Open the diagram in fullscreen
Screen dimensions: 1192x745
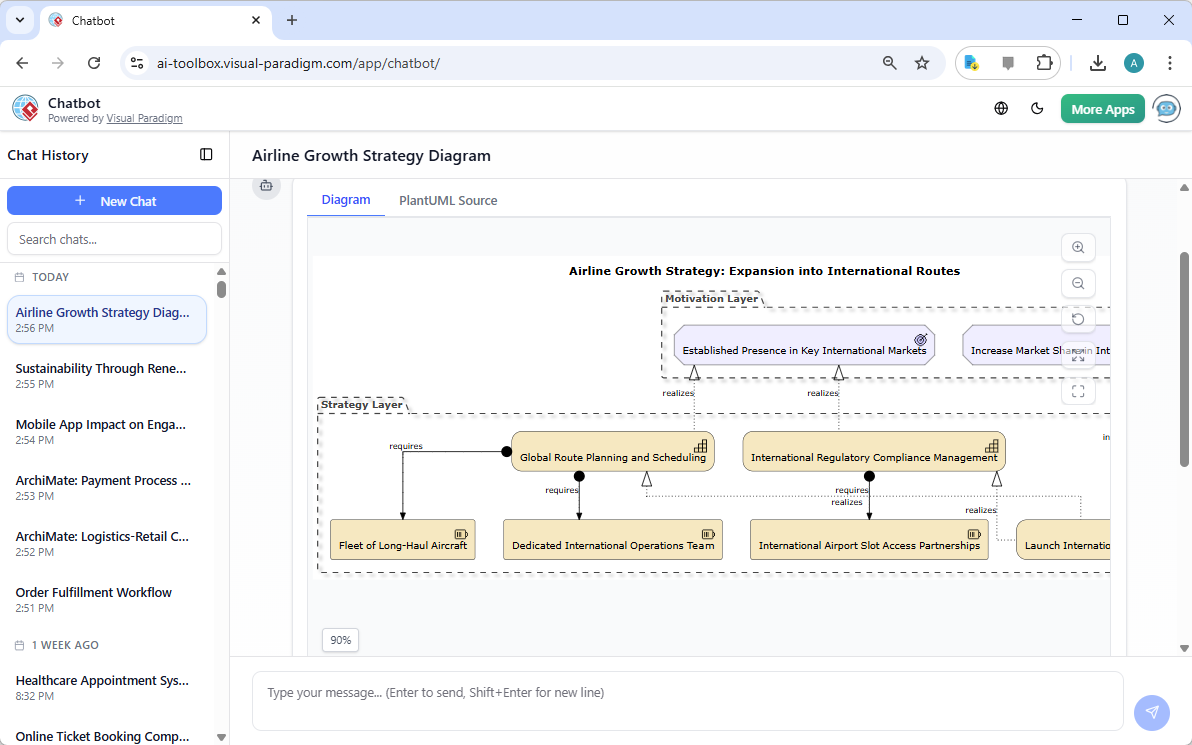click(x=1078, y=391)
